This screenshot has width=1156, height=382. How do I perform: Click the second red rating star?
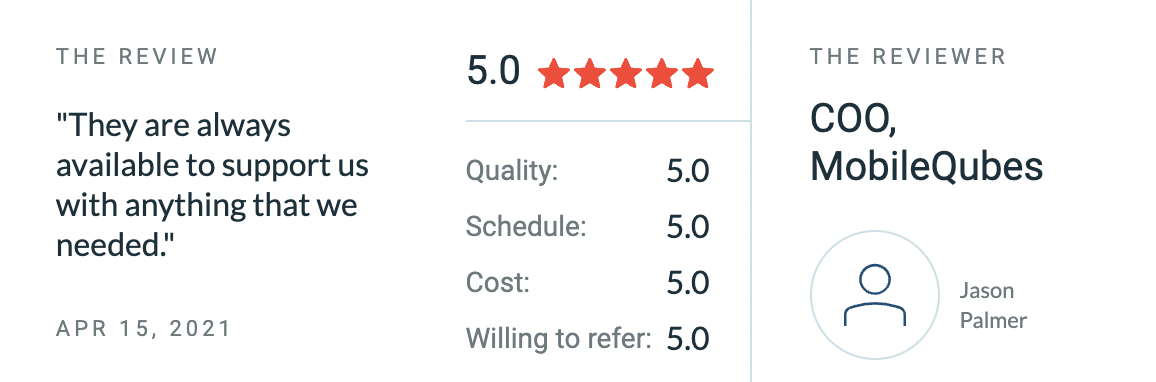pyautogui.click(x=590, y=74)
